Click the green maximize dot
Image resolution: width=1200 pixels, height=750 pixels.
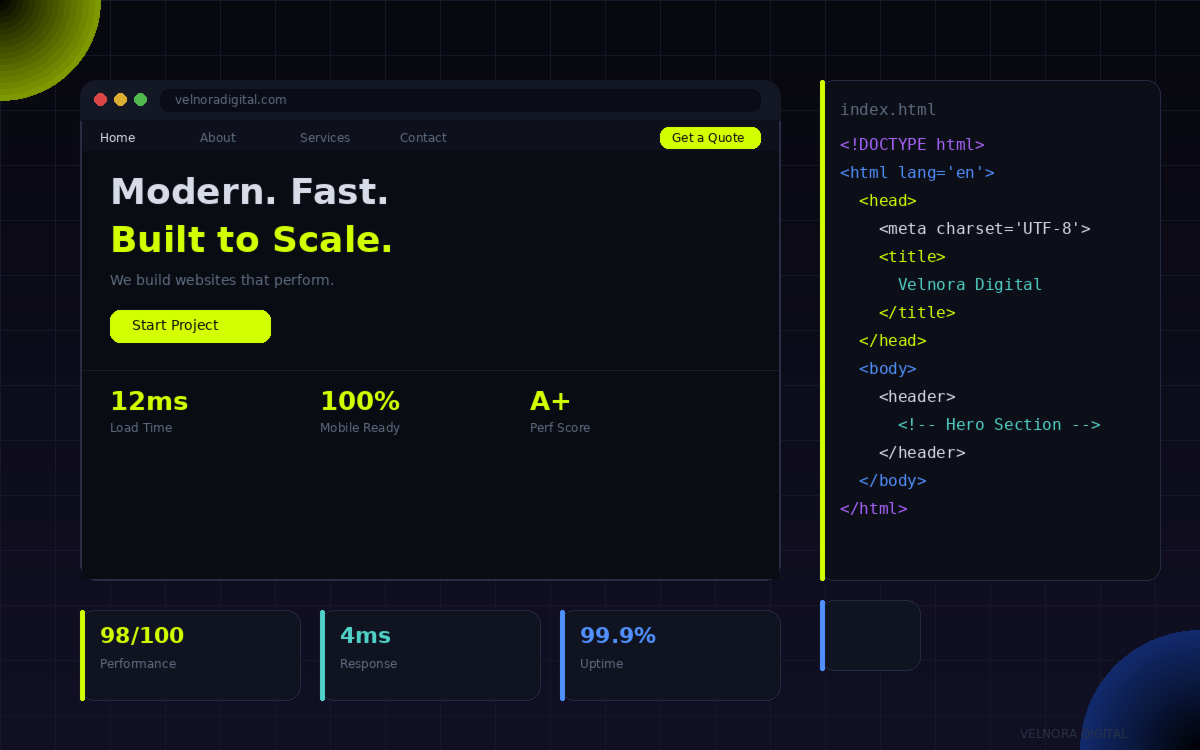[141, 100]
